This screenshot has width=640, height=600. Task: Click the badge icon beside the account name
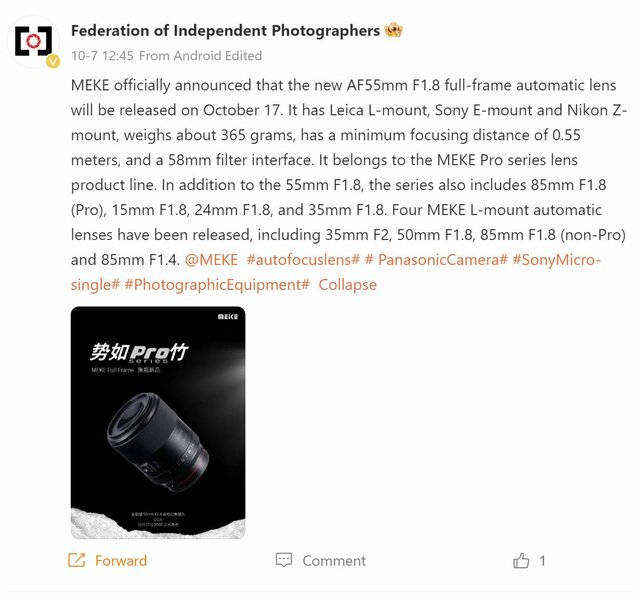point(395,31)
